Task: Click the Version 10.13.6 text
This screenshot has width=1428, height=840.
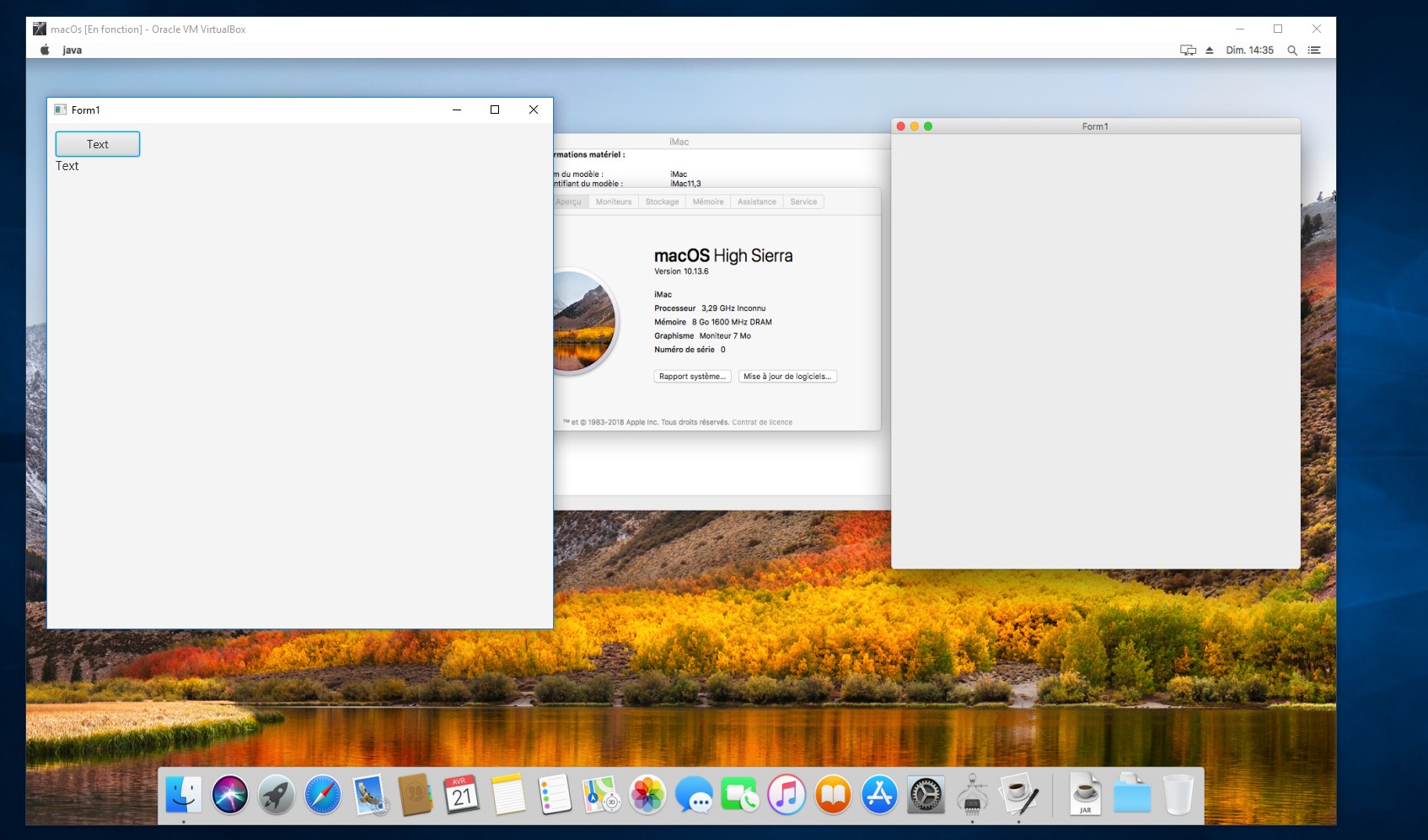Action: click(681, 271)
